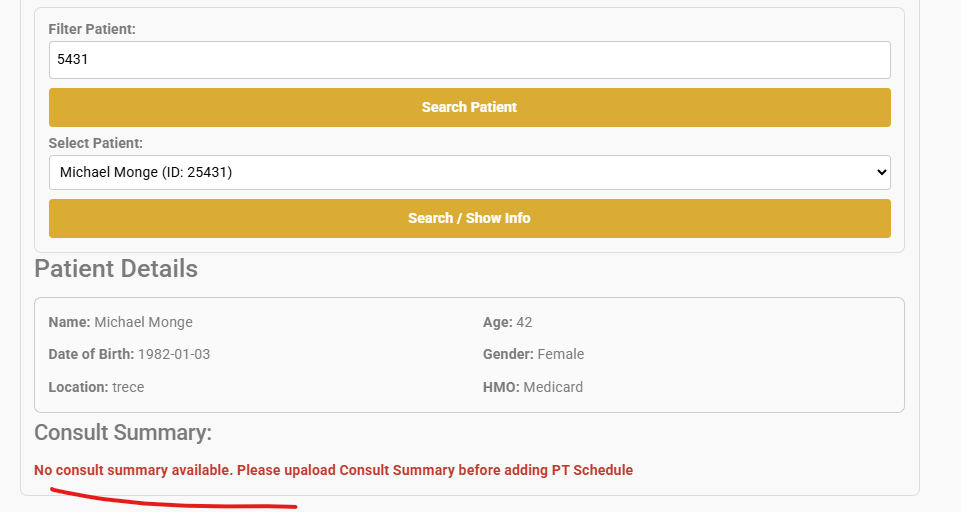
Task: Click the Location value 'trece'
Action: pos(128,387)
